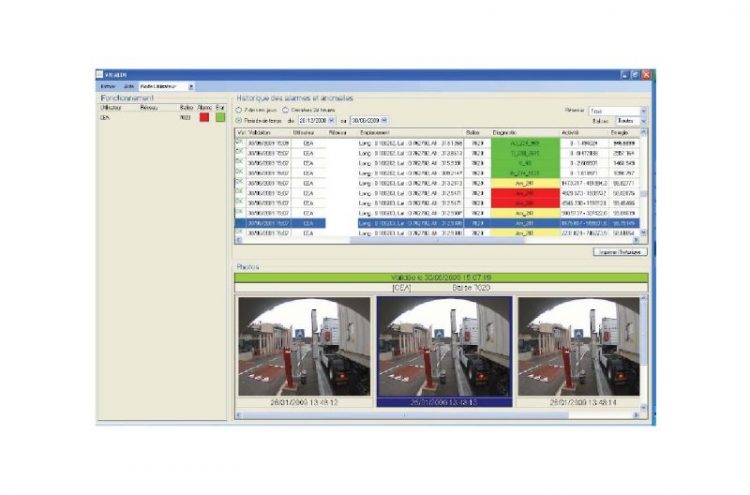The height and width of the screenshot is (495, 750).
Task: Open the Réseau filter dropdown
Action: click(643, 111)
